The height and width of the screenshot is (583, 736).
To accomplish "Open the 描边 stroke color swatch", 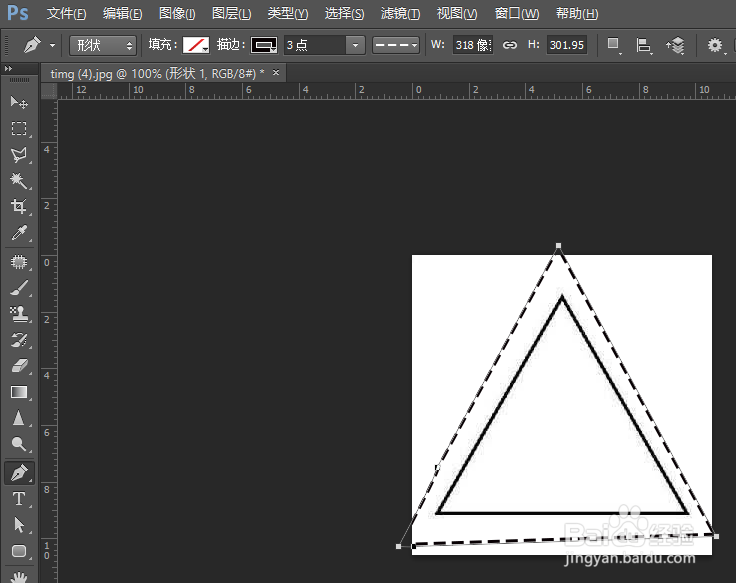I will pyautogui.click(x=264, y=46).
